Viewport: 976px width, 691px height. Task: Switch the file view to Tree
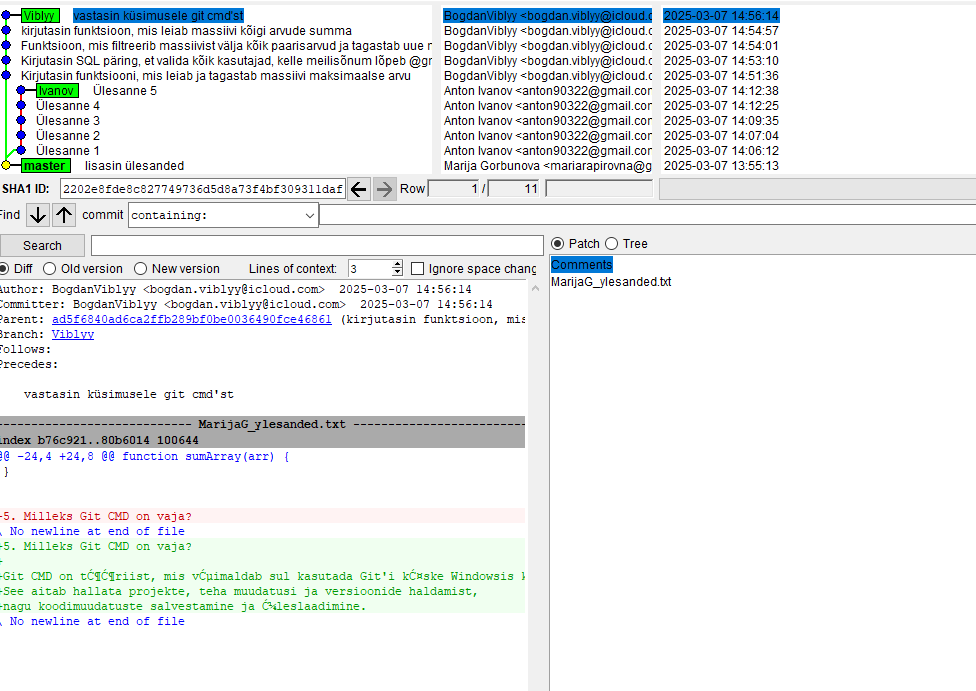[x=611, y=244]
